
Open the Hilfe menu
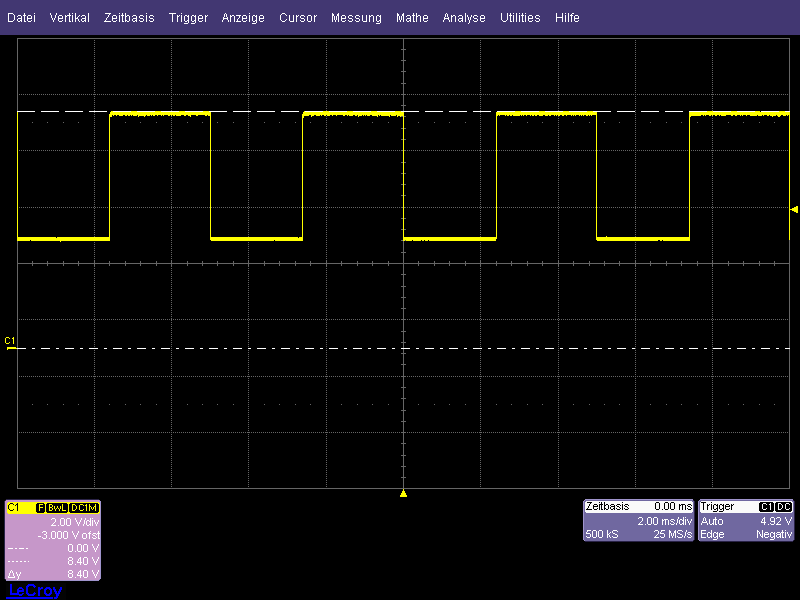pos(567,18)
